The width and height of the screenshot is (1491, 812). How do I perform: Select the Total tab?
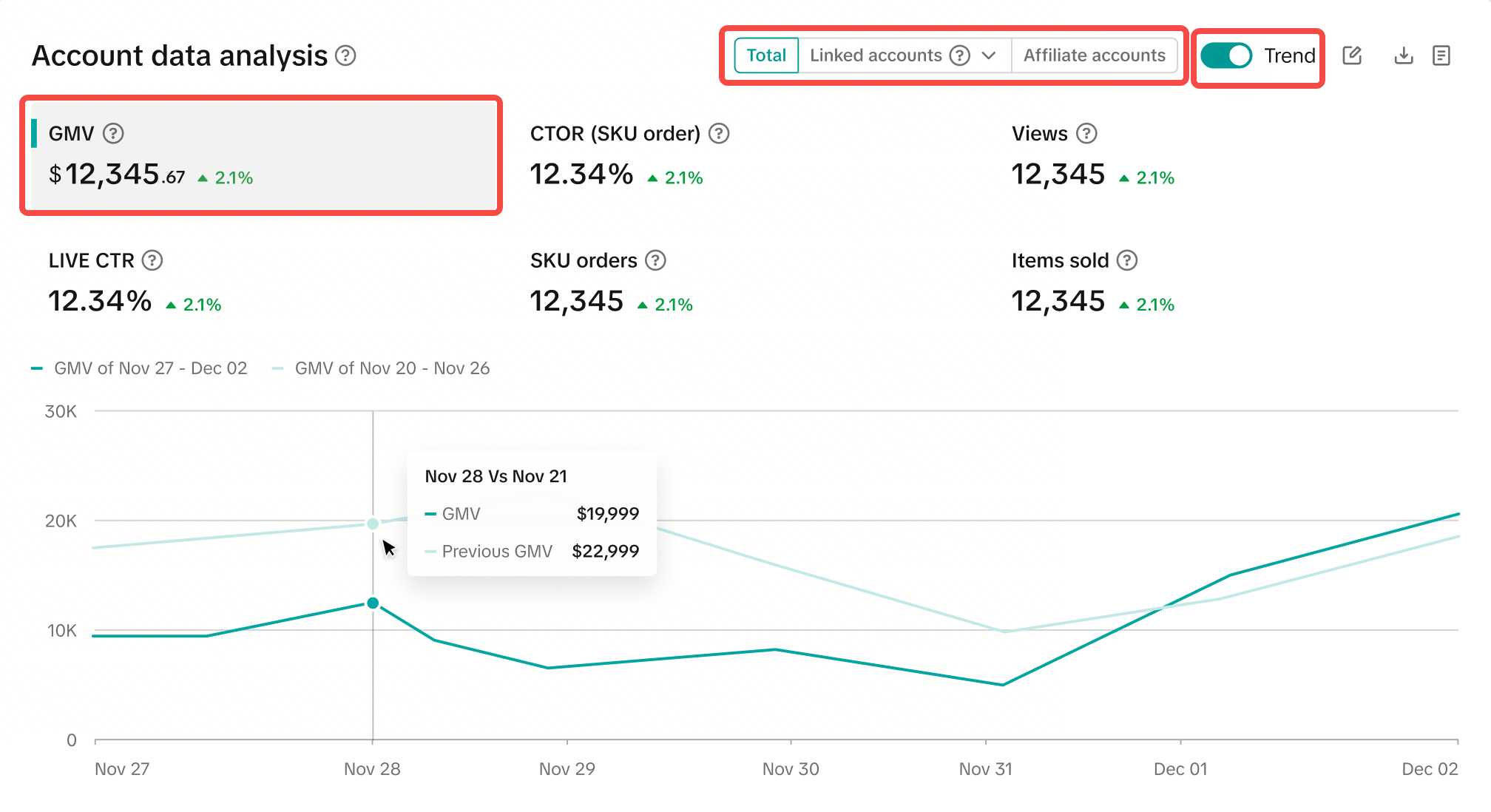click(766, 55)
